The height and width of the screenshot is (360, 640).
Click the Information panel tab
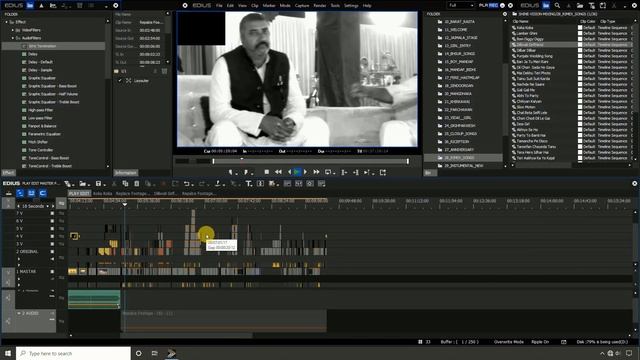[x=126, y=173]
